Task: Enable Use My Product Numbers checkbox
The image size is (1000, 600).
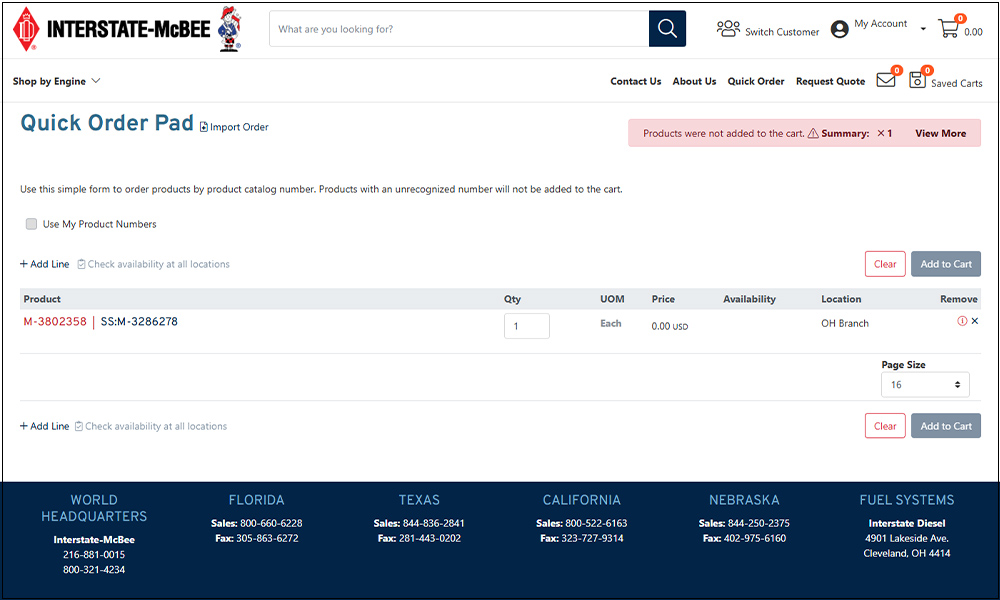Action: (32, 224)
